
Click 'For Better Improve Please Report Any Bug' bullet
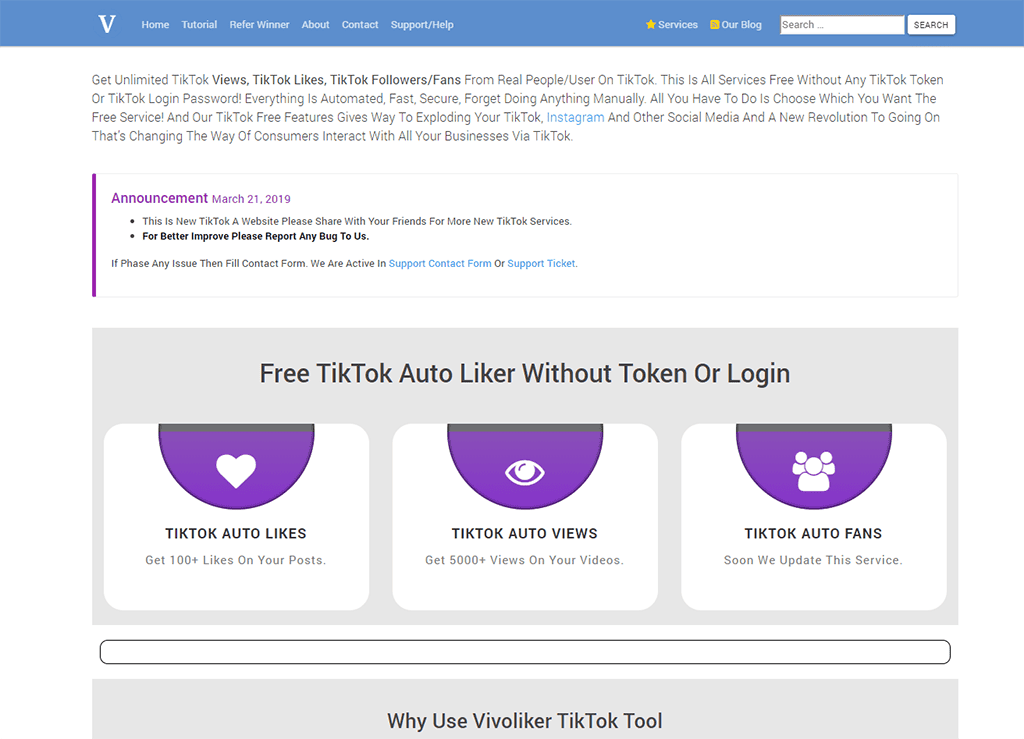tap(255, 236)
